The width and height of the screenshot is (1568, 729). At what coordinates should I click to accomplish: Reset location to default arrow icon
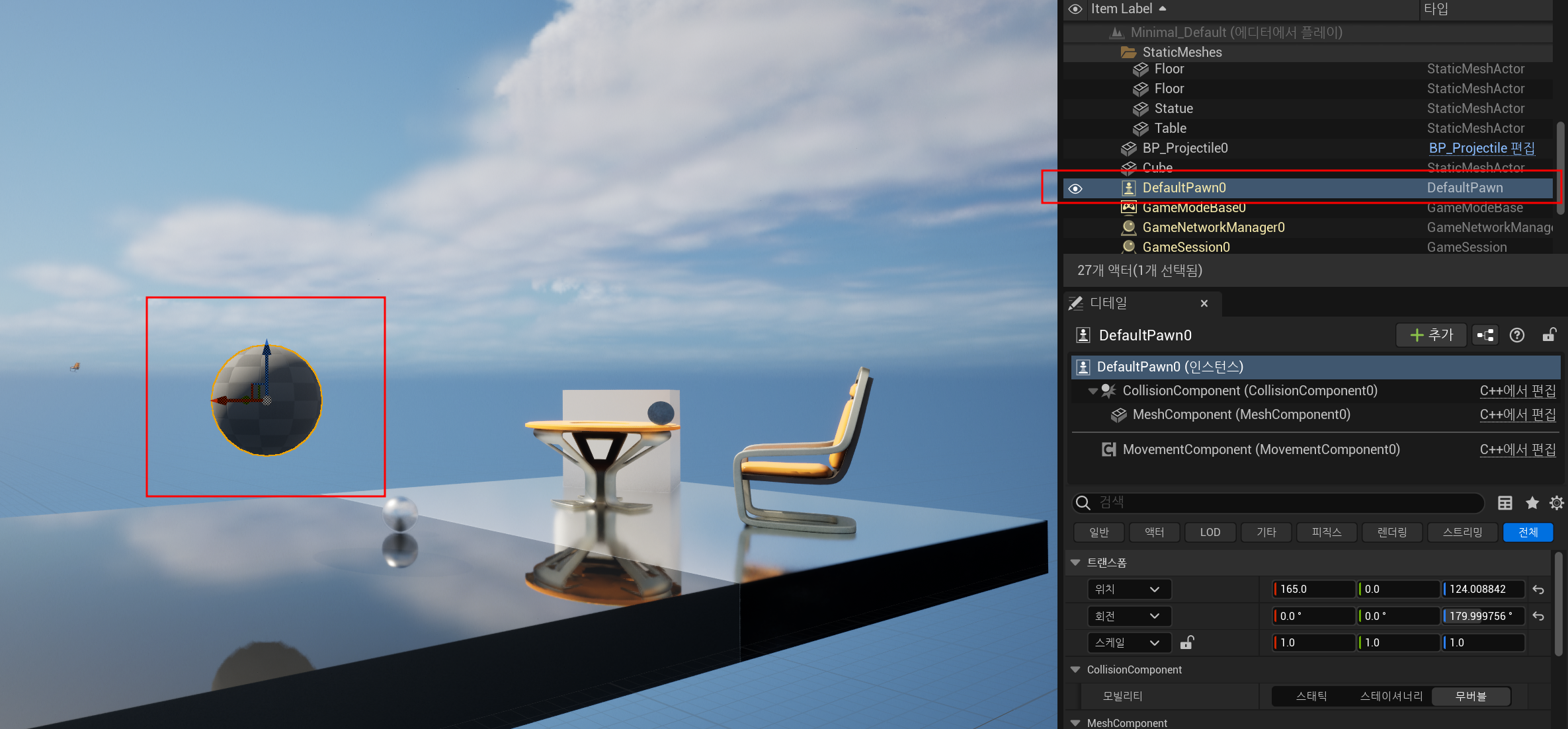coord(1538,590)
